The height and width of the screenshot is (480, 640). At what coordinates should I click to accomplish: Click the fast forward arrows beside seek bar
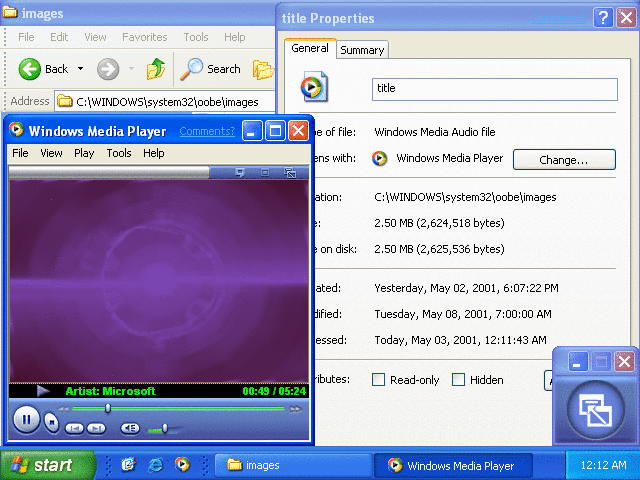(x=296, y=409)
